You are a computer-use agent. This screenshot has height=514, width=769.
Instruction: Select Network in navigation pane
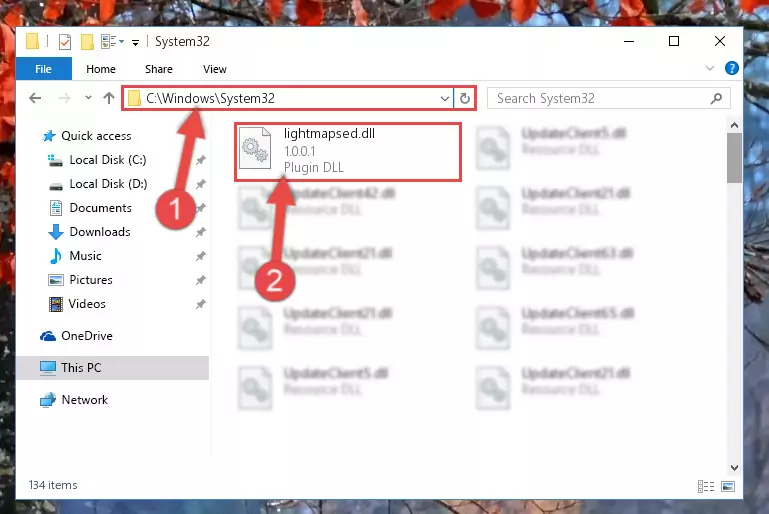(84, 400)
